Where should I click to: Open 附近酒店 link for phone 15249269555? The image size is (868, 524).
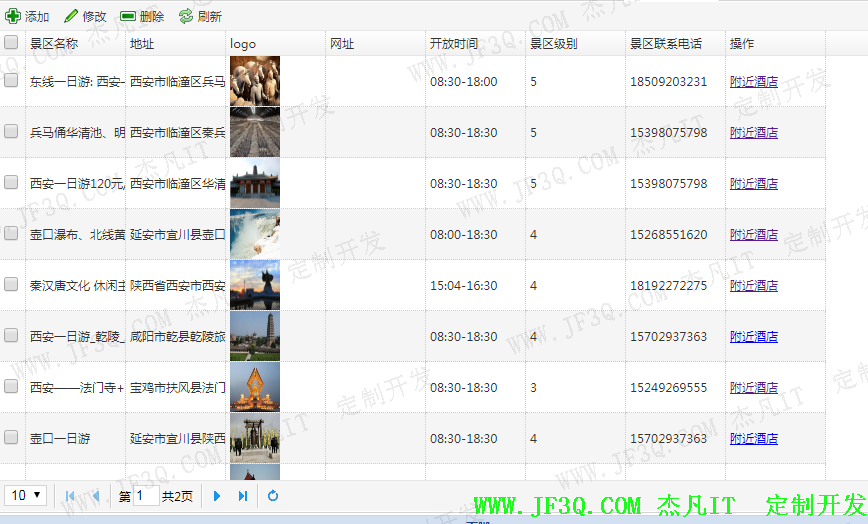pos(754,388)
